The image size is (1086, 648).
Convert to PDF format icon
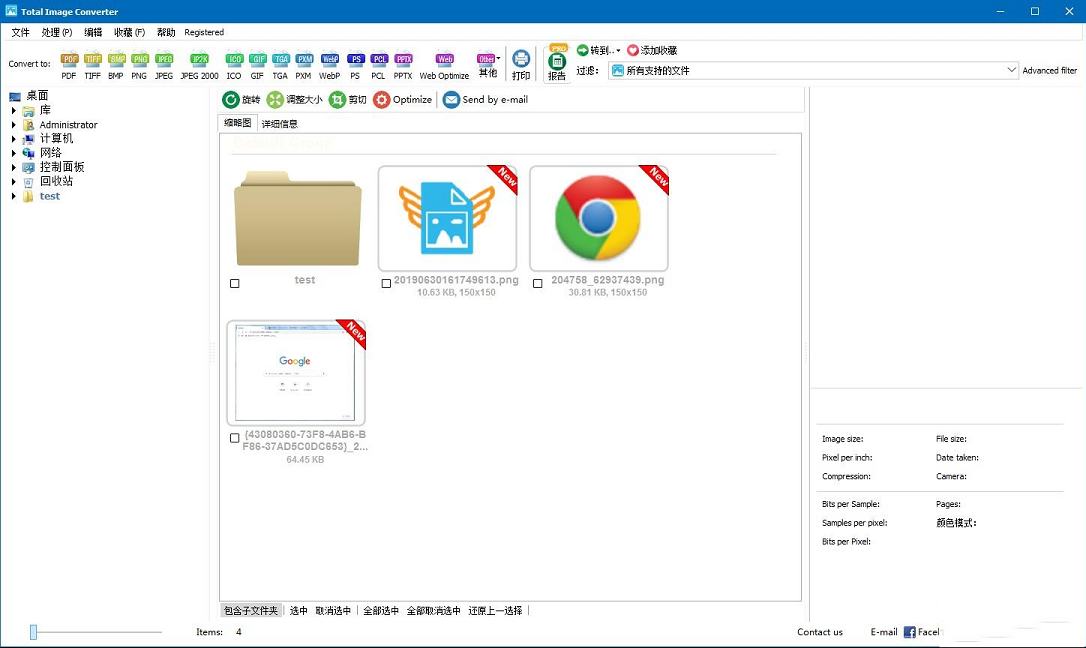(69, 62)
